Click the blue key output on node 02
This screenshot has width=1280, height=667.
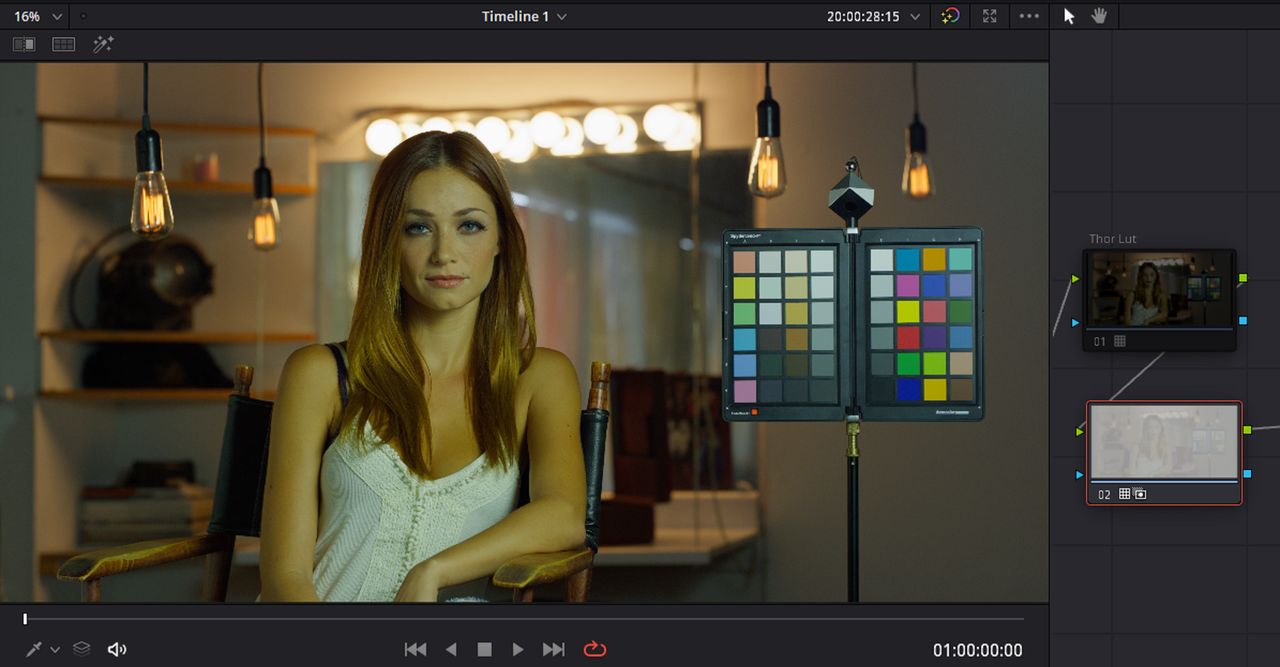tap(1247, 473)
